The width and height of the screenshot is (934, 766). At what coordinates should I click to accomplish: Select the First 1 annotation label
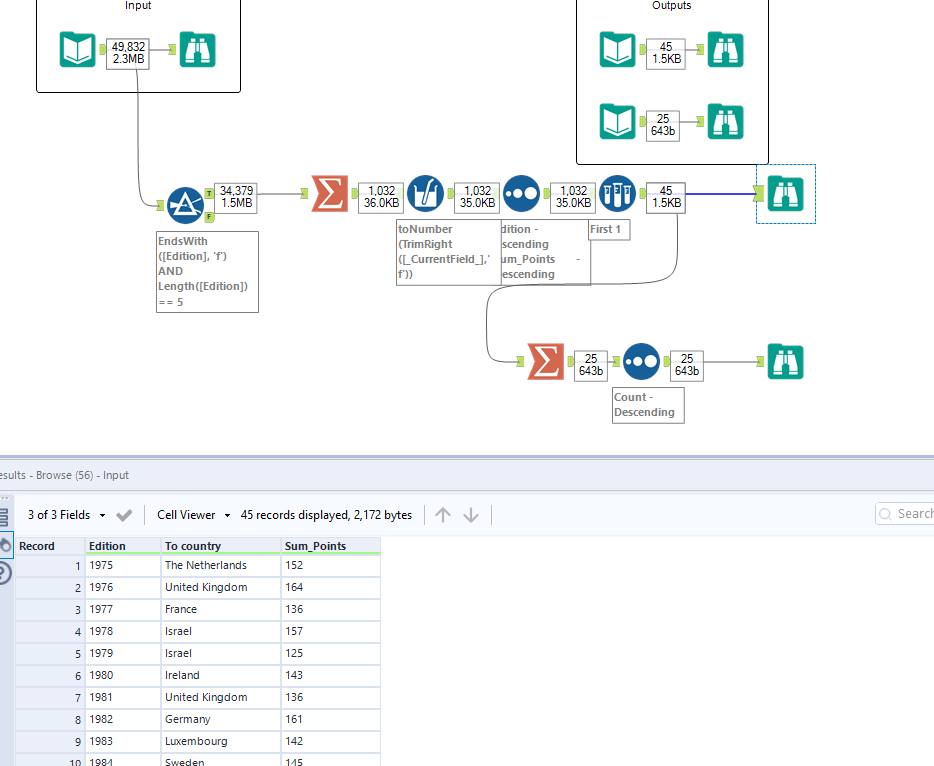[x=609, y=229]
